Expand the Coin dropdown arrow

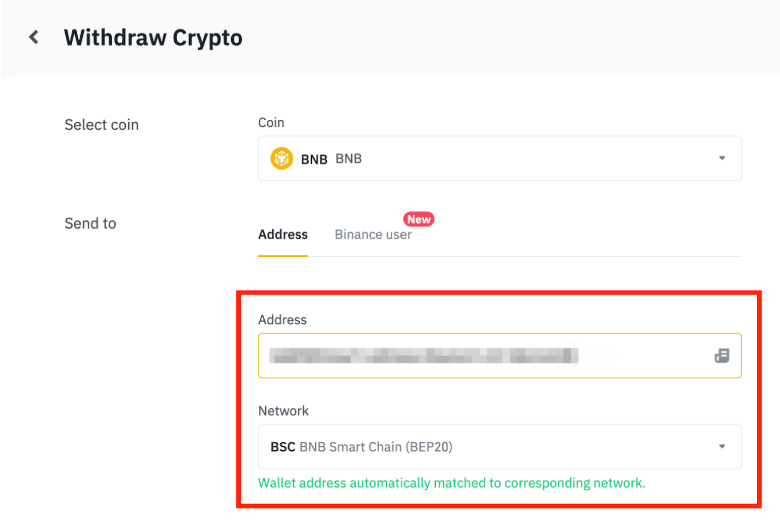(x=721, y=158)
